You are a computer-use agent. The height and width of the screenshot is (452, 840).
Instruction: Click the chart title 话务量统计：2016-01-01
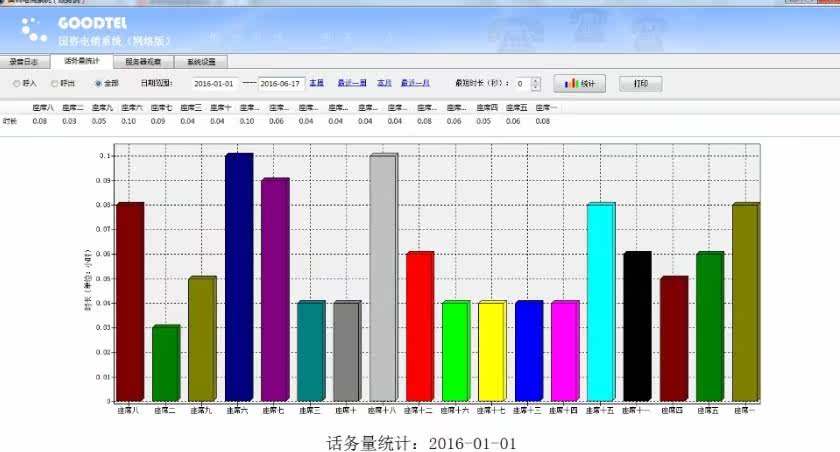[421, 443]
